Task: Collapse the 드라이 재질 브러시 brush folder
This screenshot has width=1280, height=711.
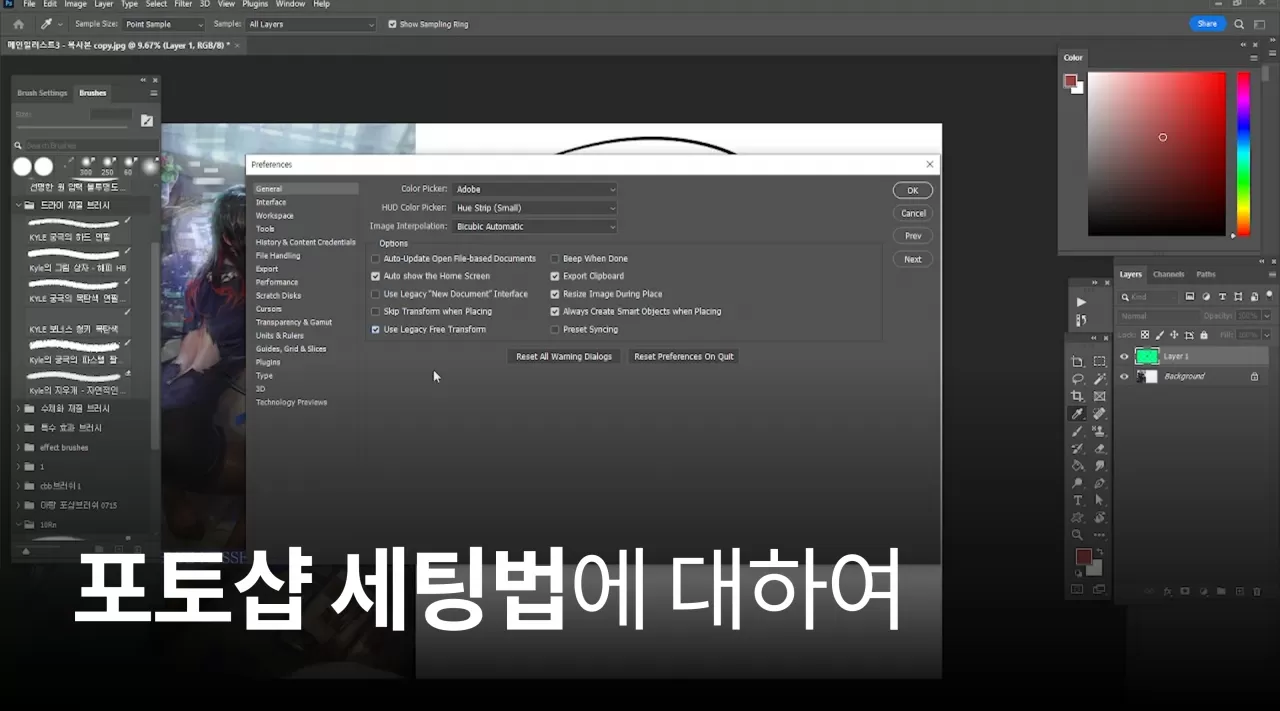Action: coord(18,204)
